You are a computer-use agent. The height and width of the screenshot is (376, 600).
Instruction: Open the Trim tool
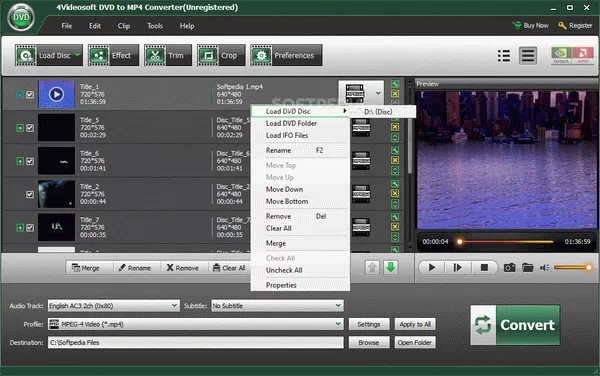[x=168, y=55]
